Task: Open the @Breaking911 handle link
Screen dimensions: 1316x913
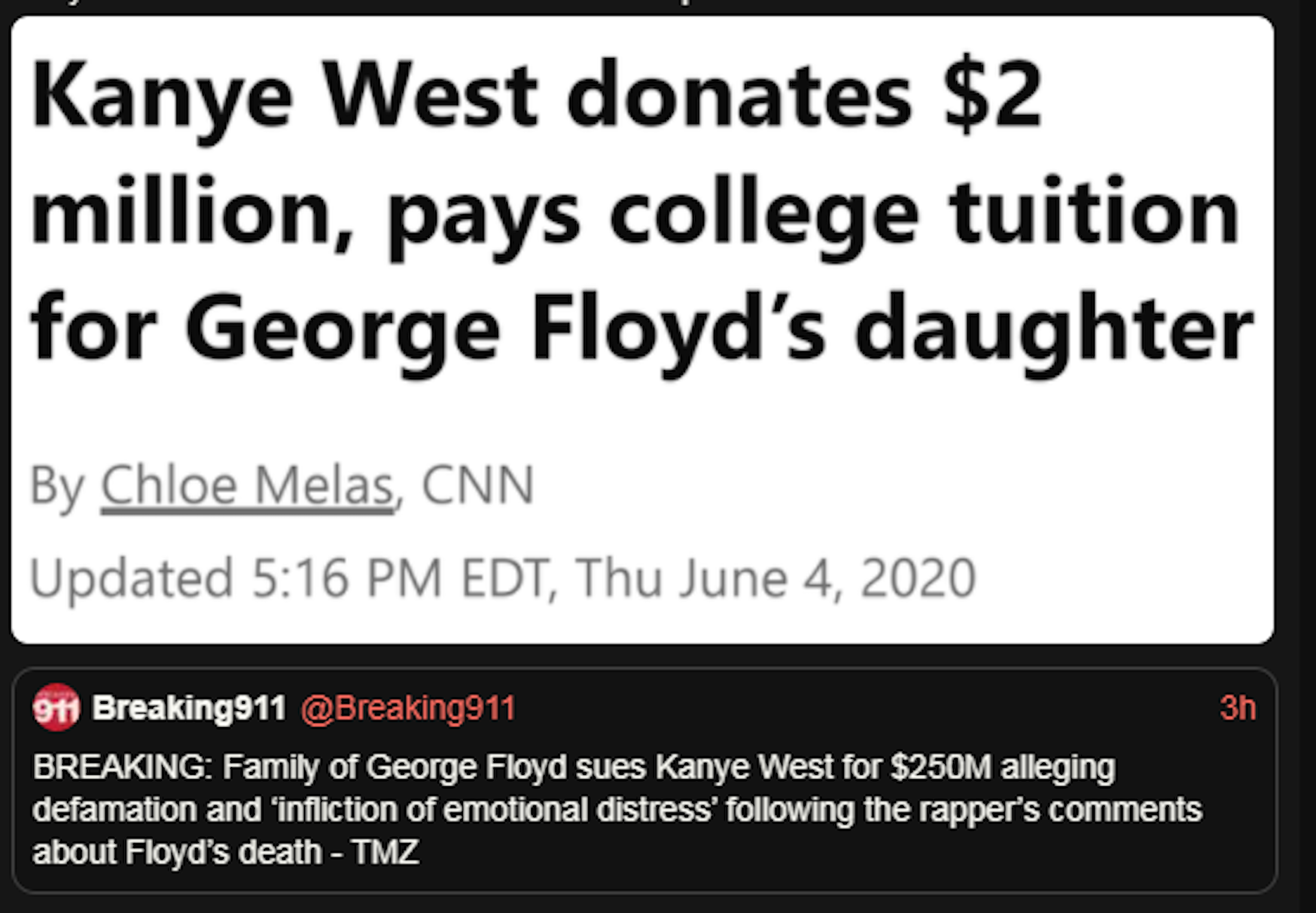Action: [408, 708]
